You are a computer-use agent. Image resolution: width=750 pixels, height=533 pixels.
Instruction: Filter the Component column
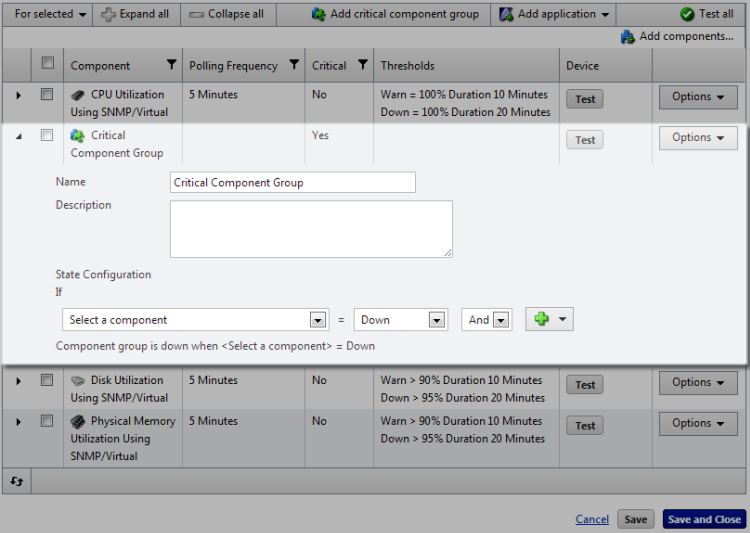[x=171, y=64]
